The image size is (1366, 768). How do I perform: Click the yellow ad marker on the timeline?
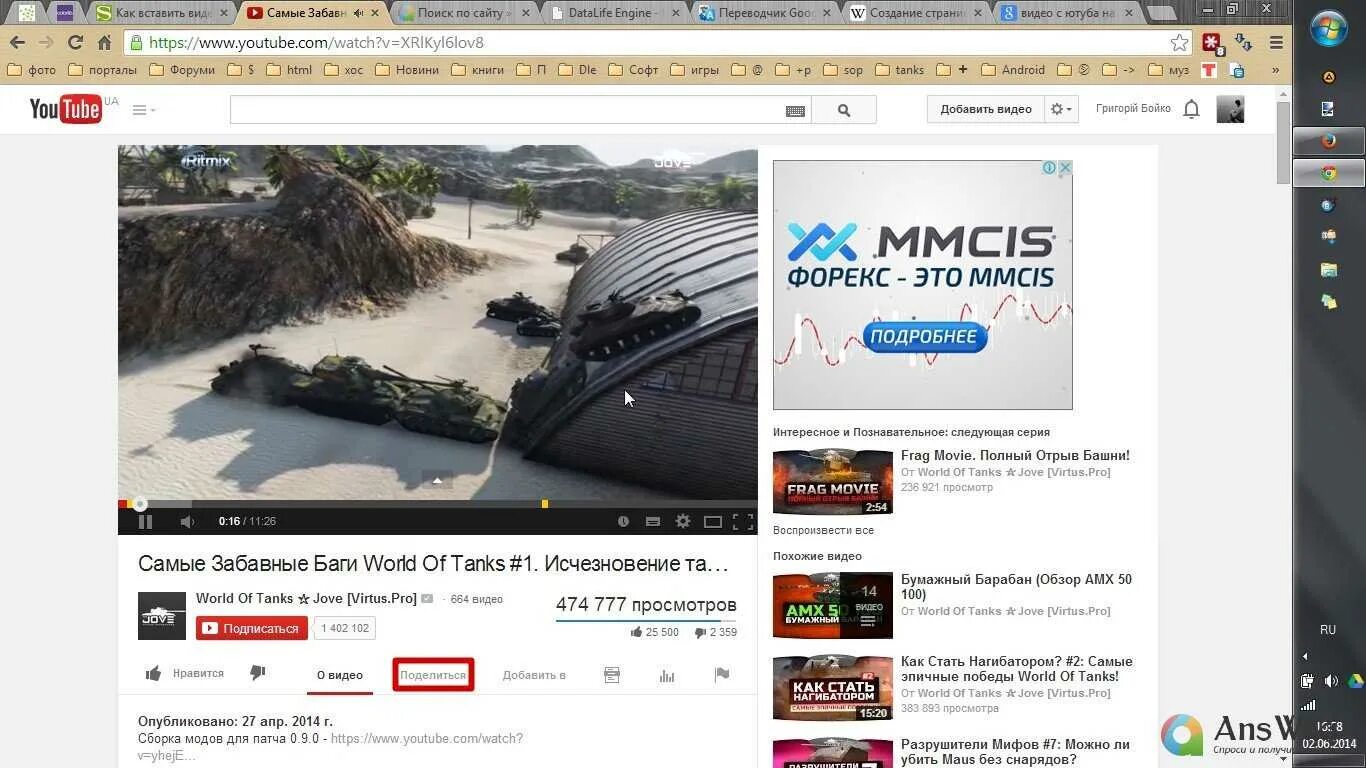tap(545, 504)
